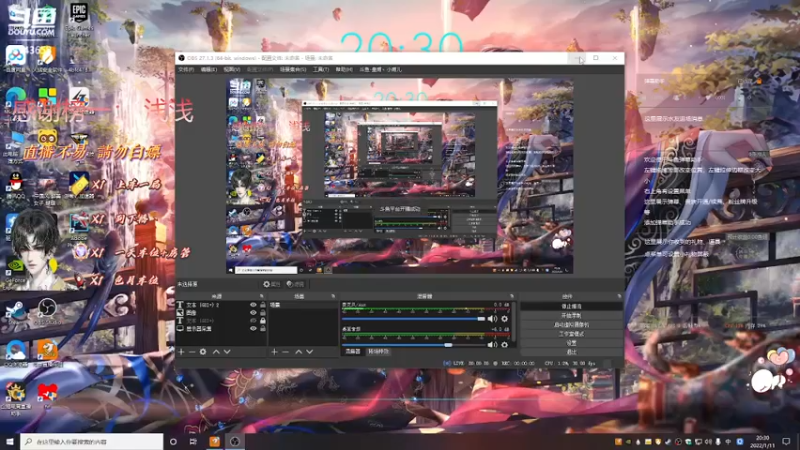Unlock the third text source
The height and width of the screenshot is (450, 800).
[263, 321]
